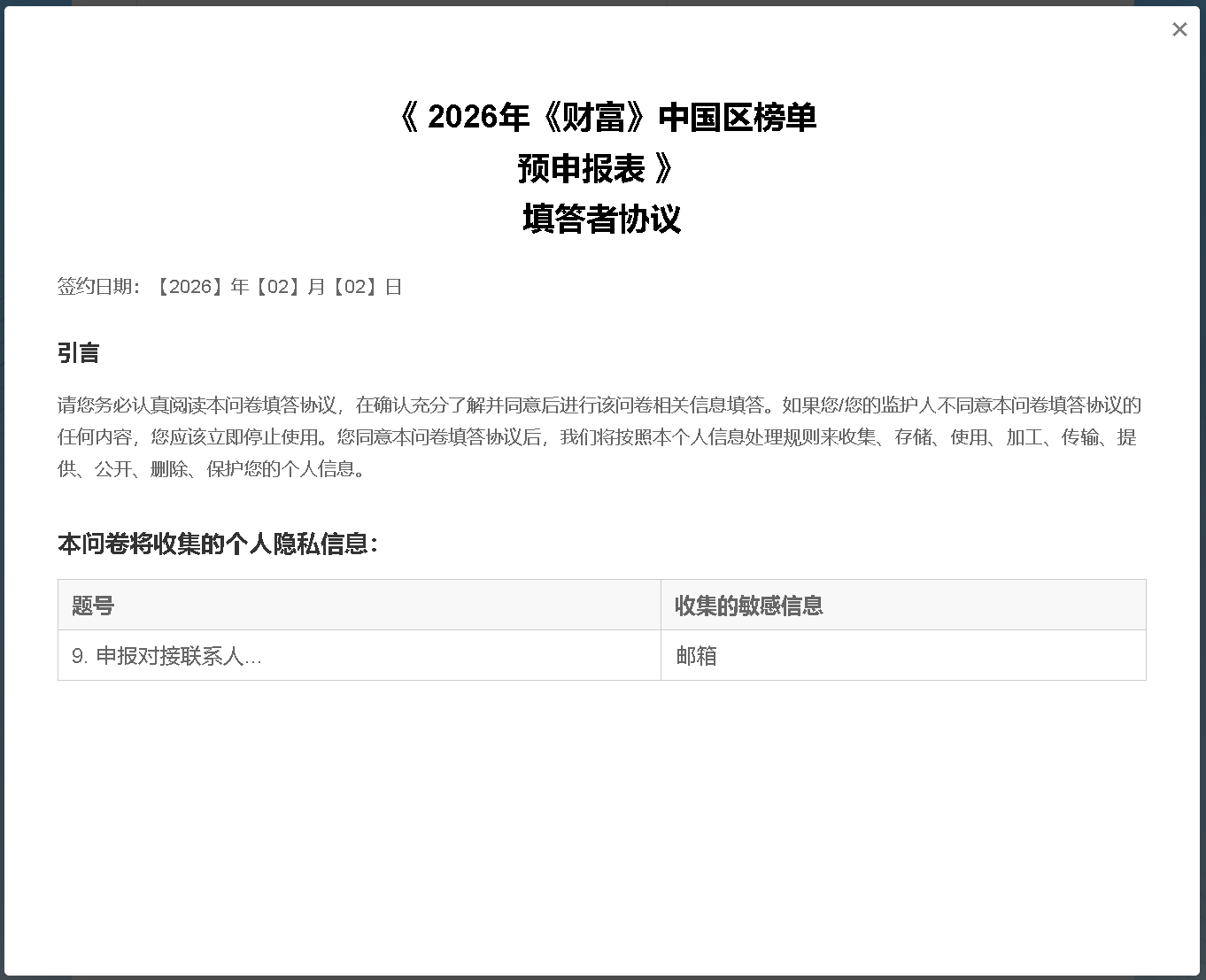Click the signing month 【02】 before 月
The image size is (1206, 980).
point(278,287)
